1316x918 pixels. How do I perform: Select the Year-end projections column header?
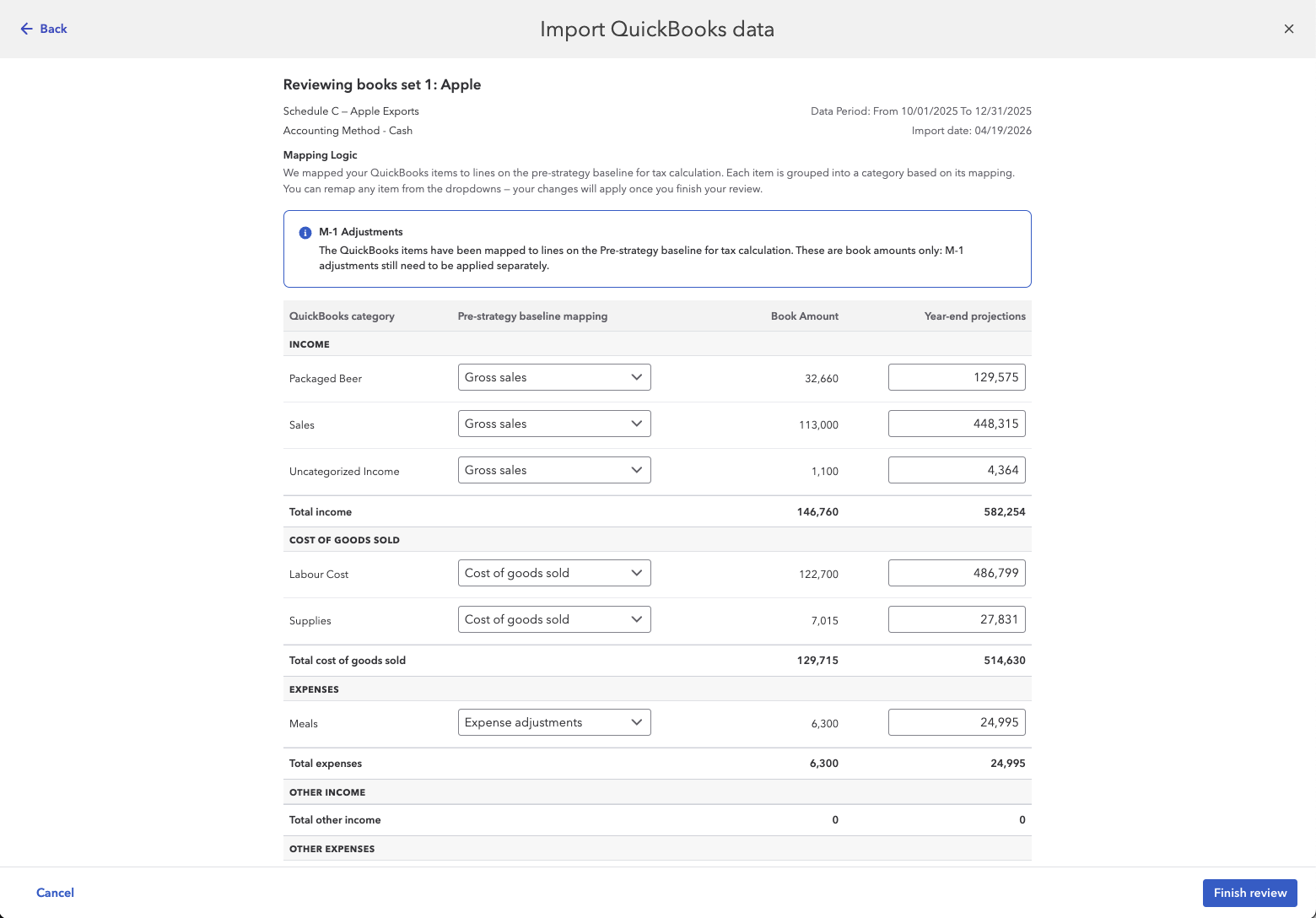pyautogui.click(x=975, y=316)
